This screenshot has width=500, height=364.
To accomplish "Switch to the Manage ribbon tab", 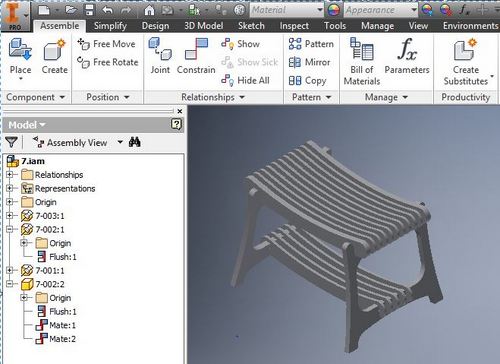I will pos(377,26).
